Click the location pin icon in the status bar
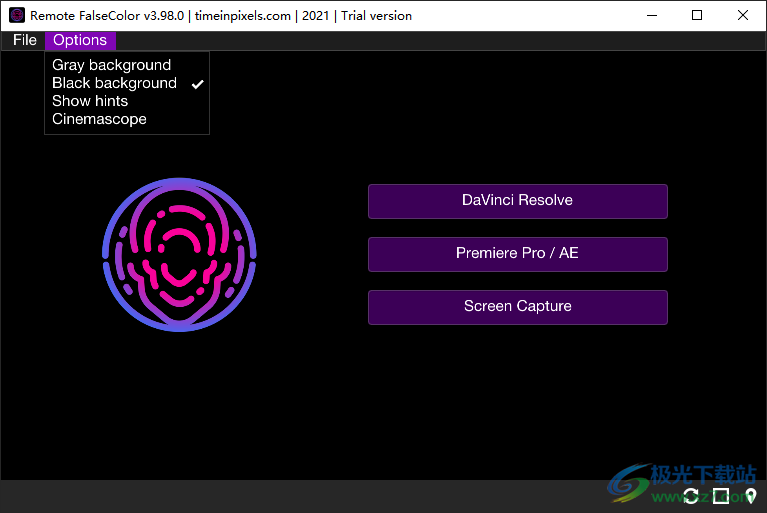This screenshot has width=767, height=513. (750, 496)
